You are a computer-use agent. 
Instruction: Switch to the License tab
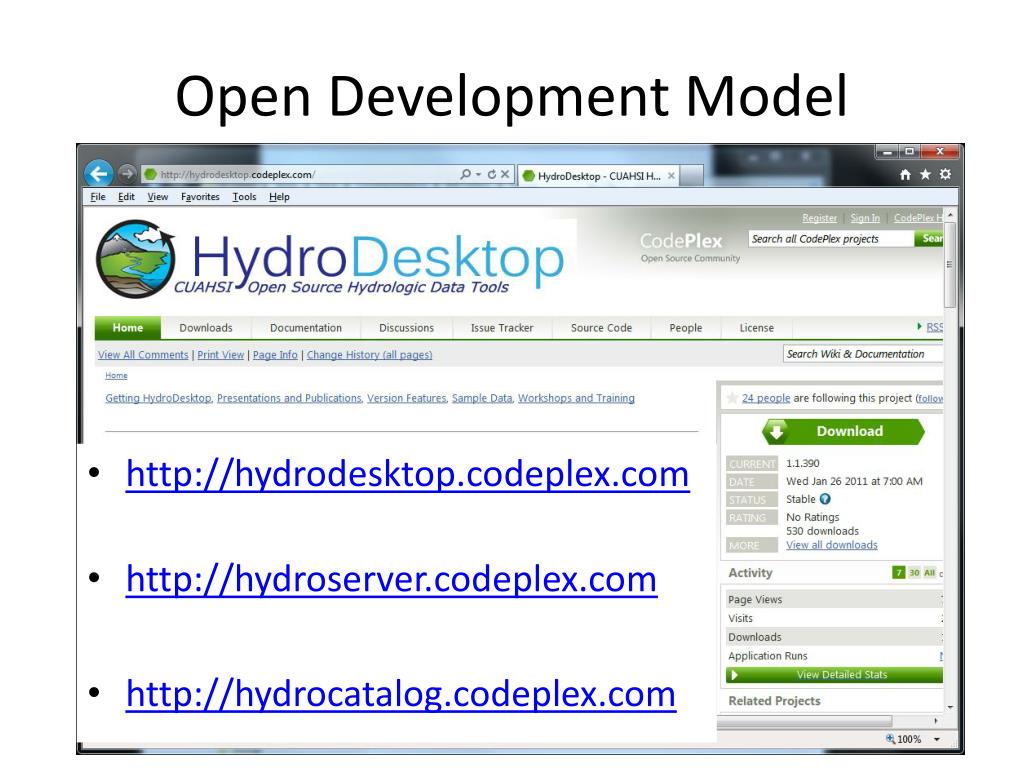click(x=756, y=328)
